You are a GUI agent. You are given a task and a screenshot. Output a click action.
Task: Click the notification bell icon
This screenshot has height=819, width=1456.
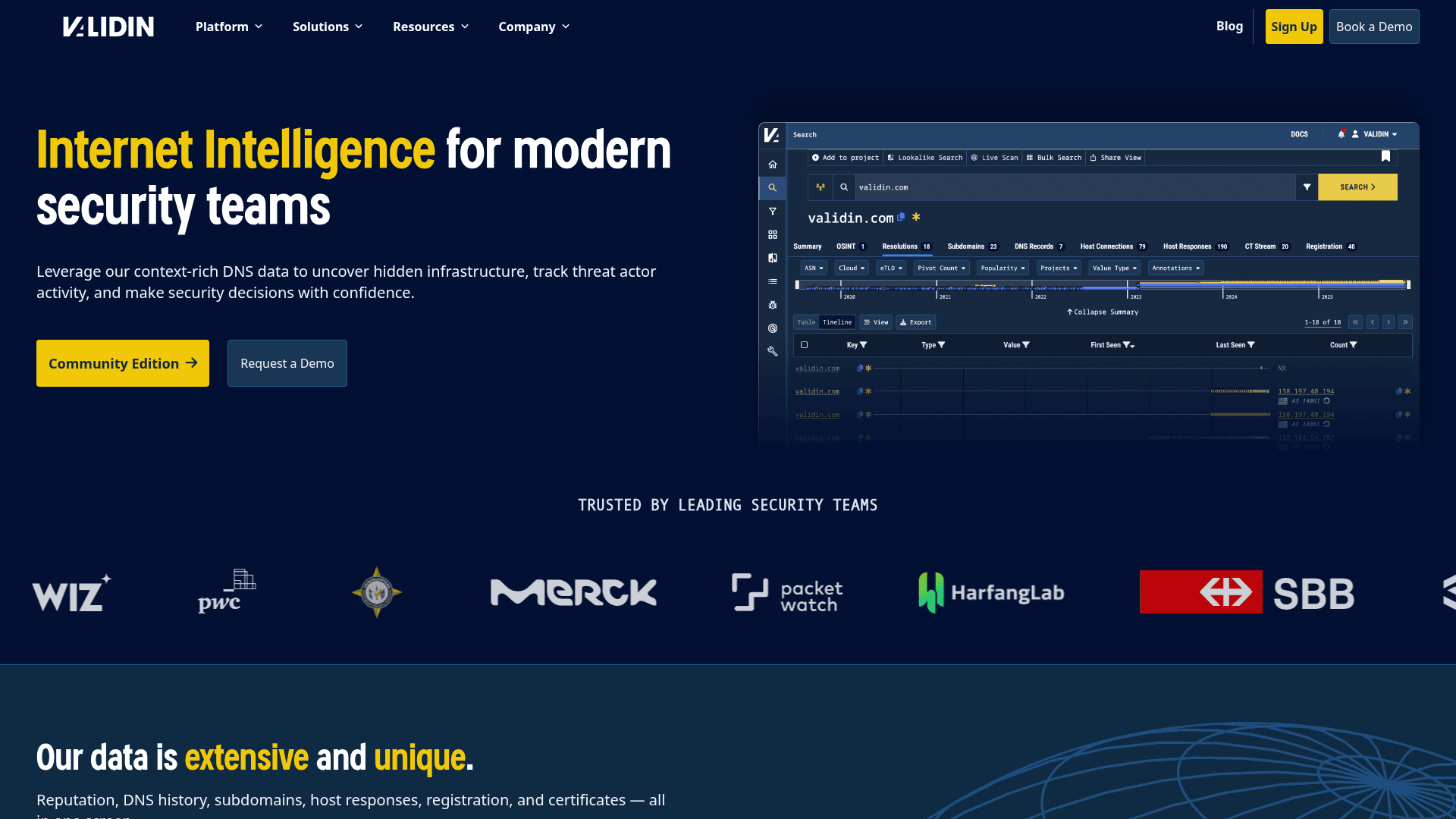(1341, 134)
